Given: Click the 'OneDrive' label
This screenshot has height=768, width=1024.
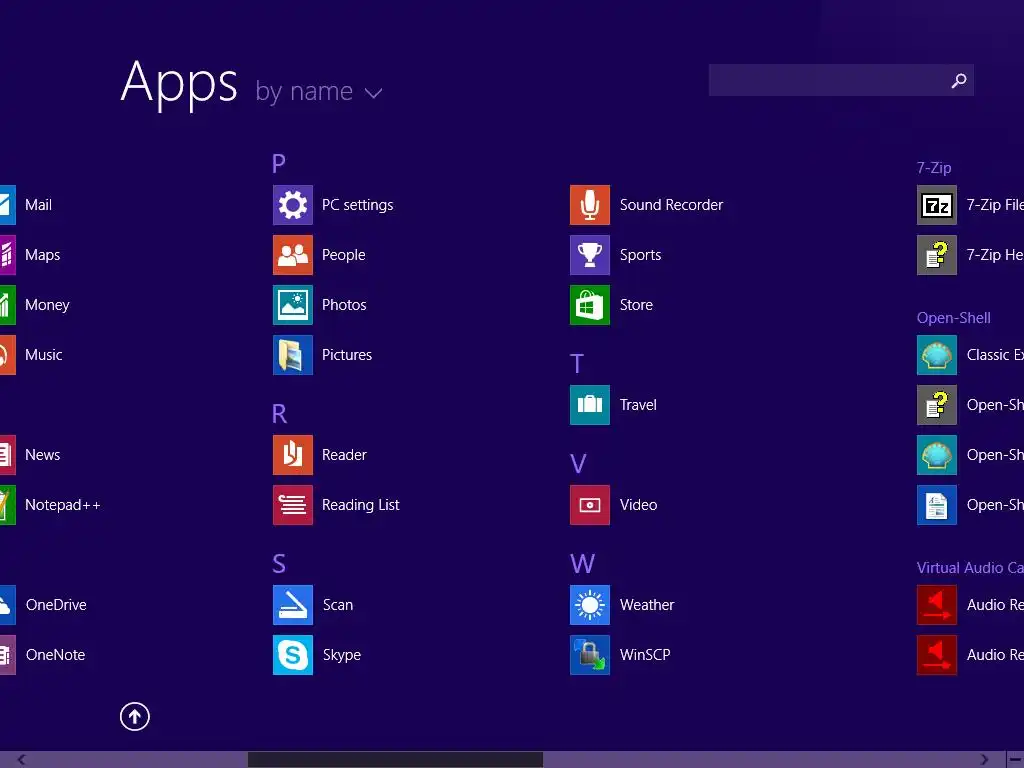Looking at the screenshot, I should click(56, 605).
